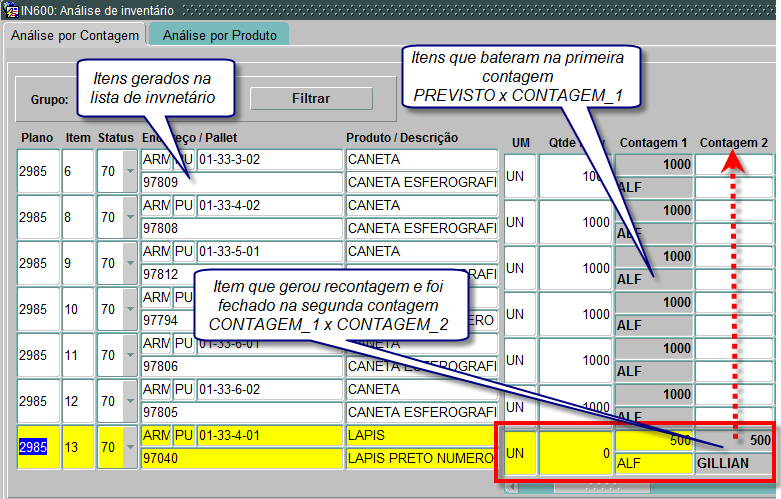The width and height of the screenshot is (781, 499).
Task: Click pallet field 97805
Action: 242,412
